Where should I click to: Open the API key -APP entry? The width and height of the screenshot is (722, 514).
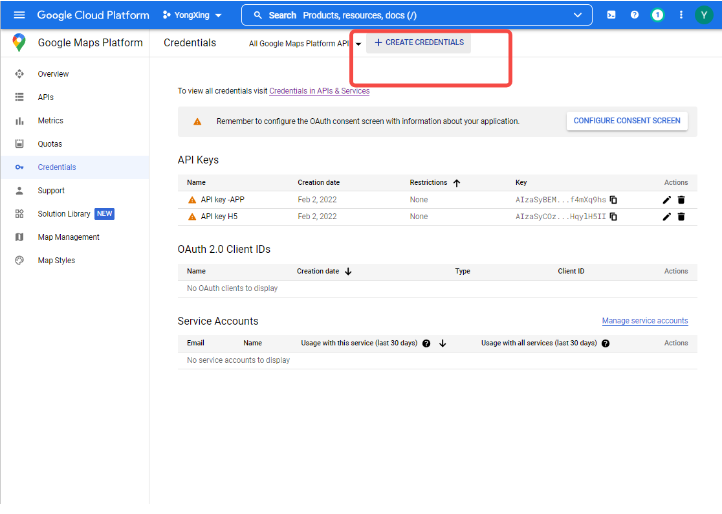pyautogui.click(x=222, y=200)
